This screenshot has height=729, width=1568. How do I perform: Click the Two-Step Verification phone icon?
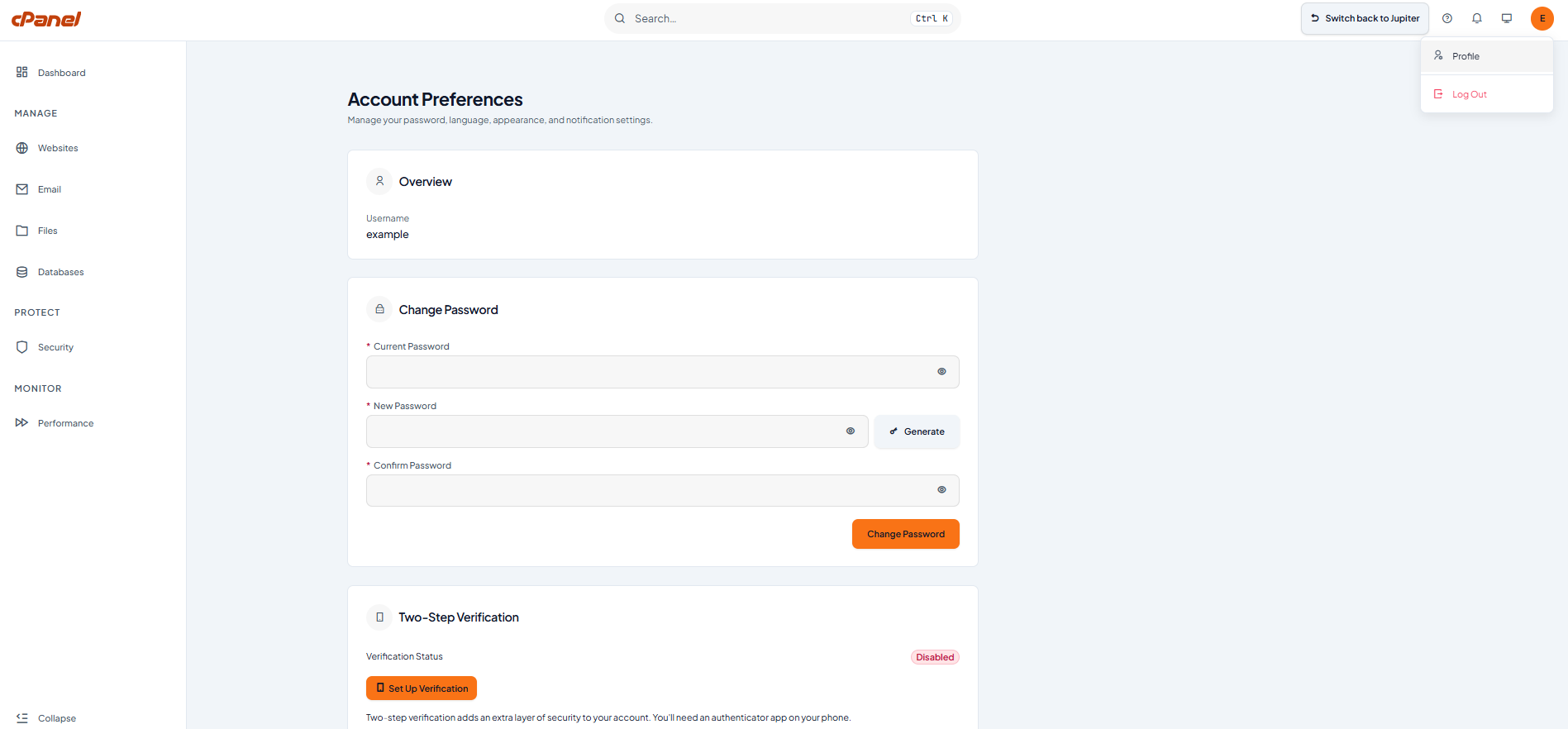point(379,617)
